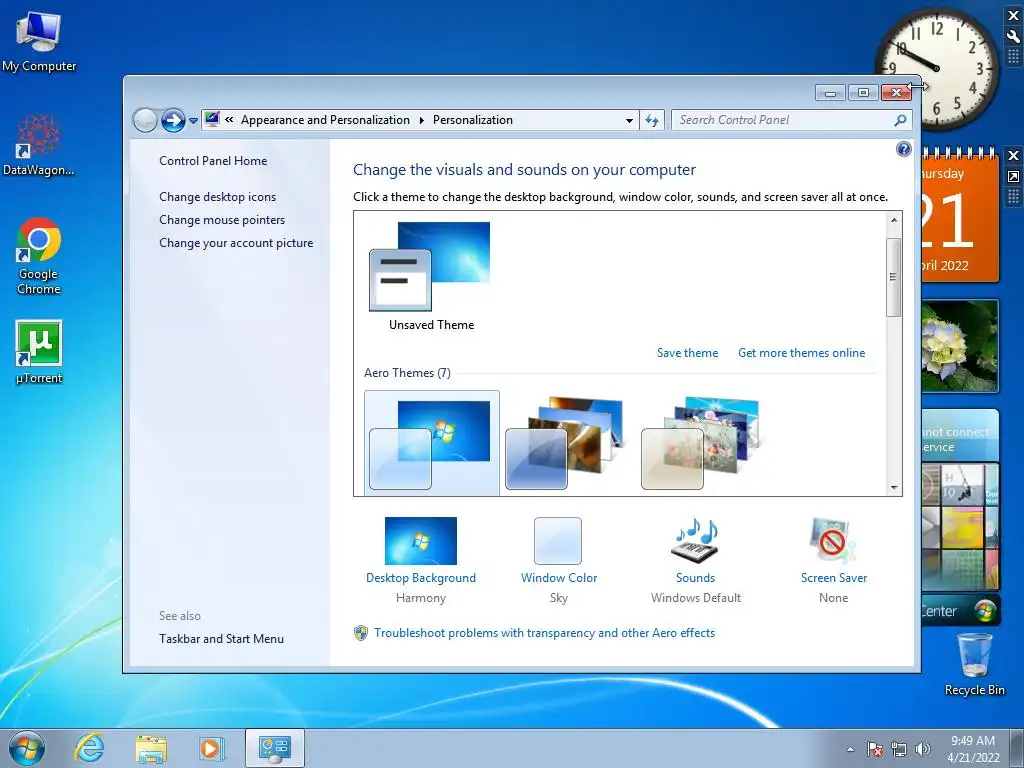Click the blue help question mark icon
1024x768 pixels.
point(903,150)
